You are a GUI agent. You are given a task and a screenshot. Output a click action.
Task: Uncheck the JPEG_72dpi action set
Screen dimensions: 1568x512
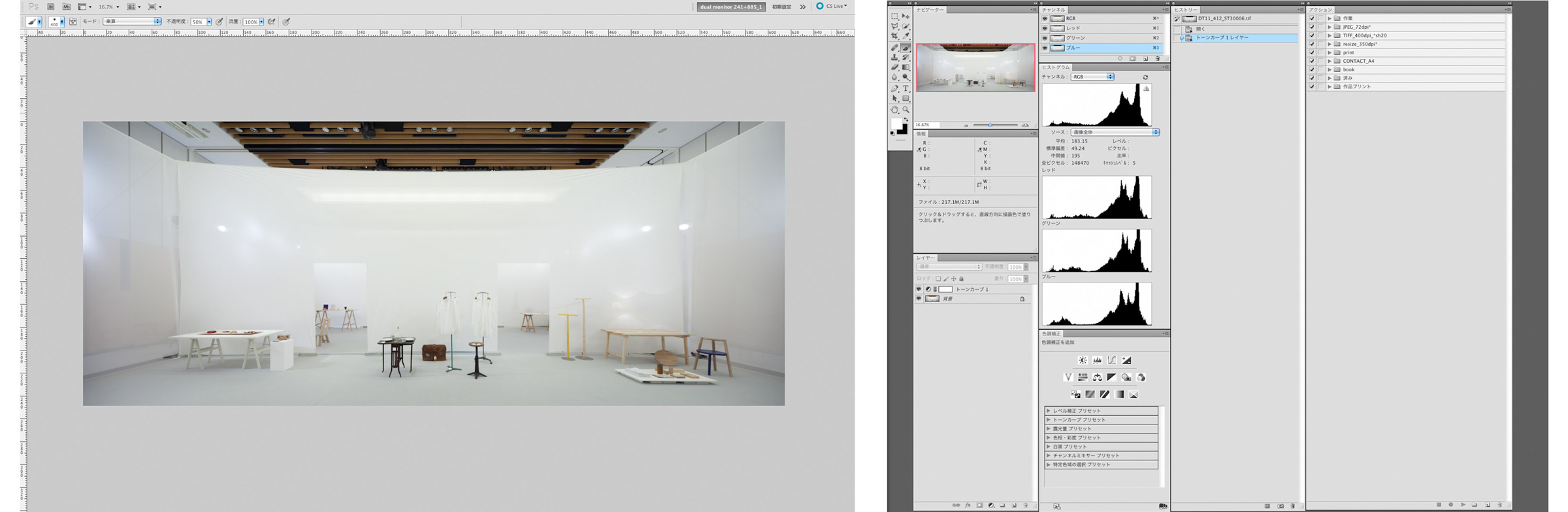[1312, 27]
